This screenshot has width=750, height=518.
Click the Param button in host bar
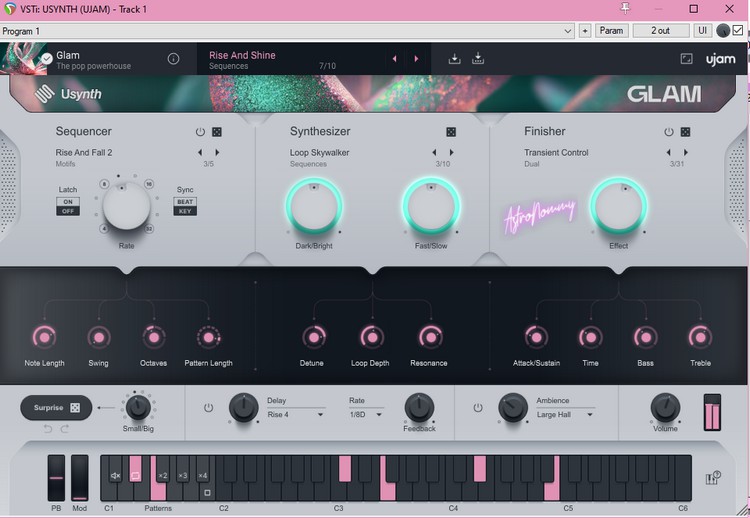pos(611,31)
